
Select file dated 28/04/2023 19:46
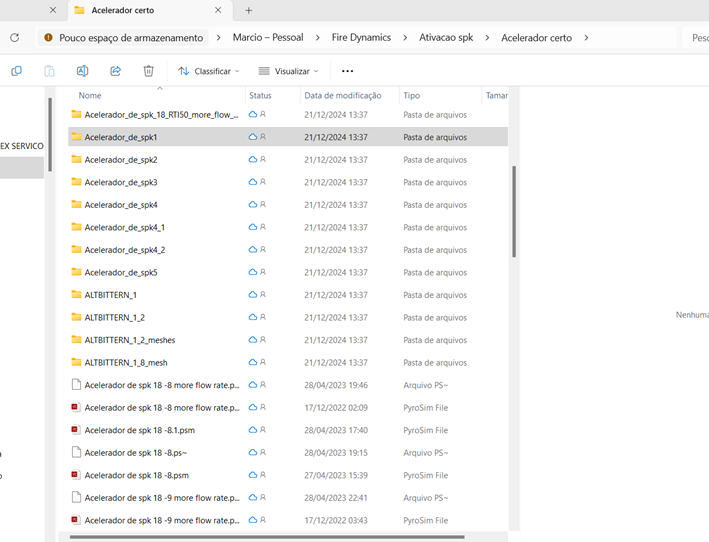pos(288,385)
